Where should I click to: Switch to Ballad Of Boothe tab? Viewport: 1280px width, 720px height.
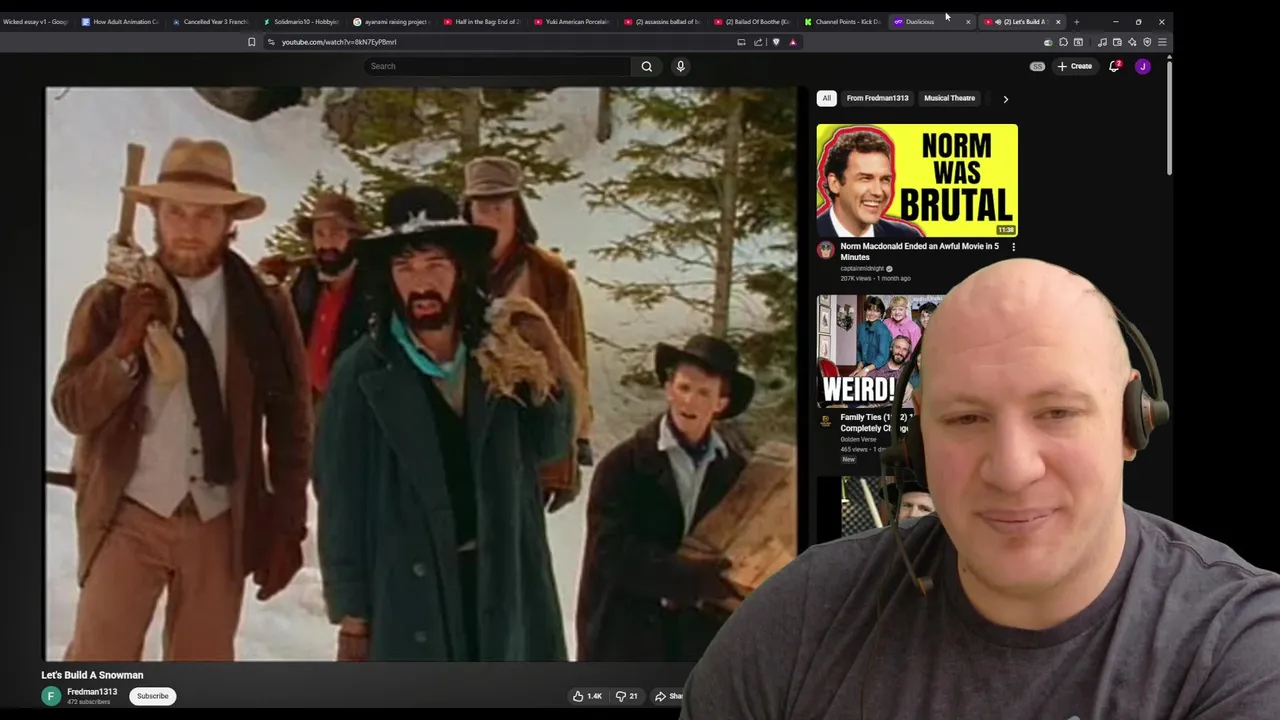(751, 21)
